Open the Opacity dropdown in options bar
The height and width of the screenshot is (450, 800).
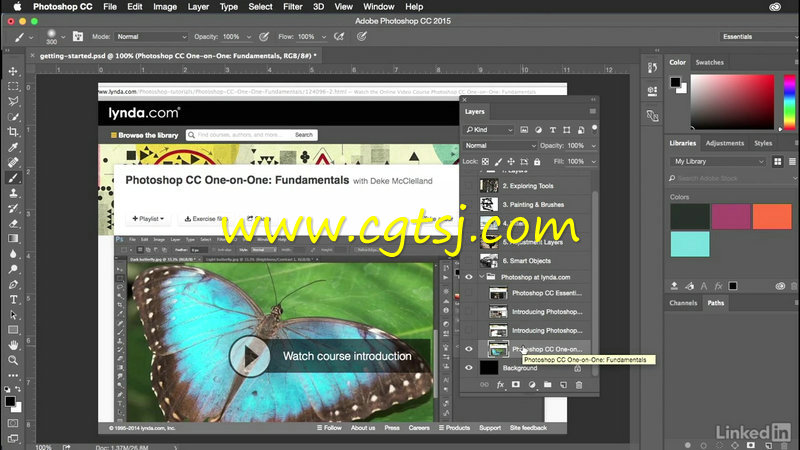(248, 37)
